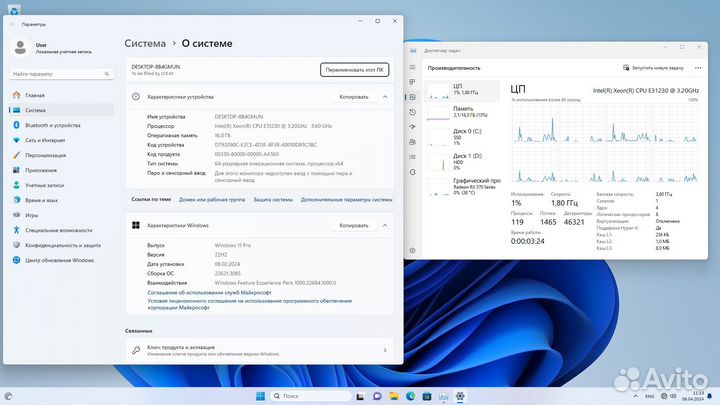The height and width of the screenshot is (405, 720).
Task: Collapse the Характеристики Windows section
Action: [x=385, y=225]
